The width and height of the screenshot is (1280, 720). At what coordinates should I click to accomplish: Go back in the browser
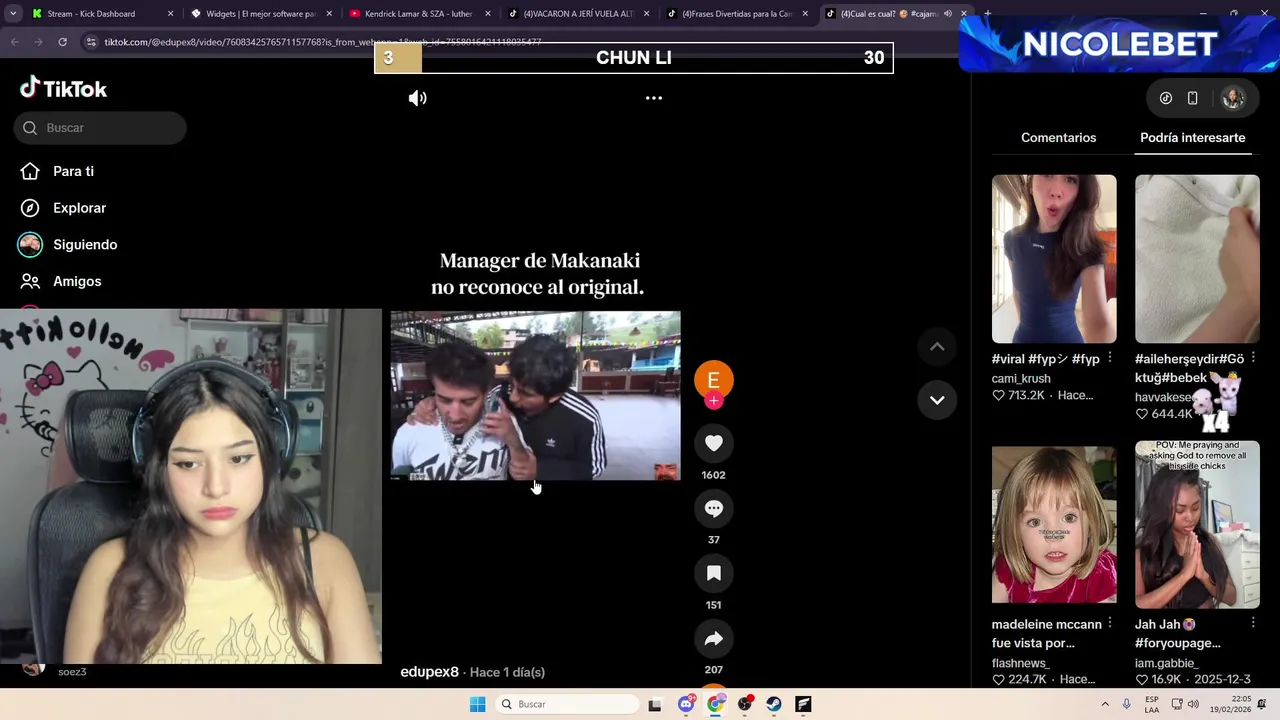click(x=15, y=42)
